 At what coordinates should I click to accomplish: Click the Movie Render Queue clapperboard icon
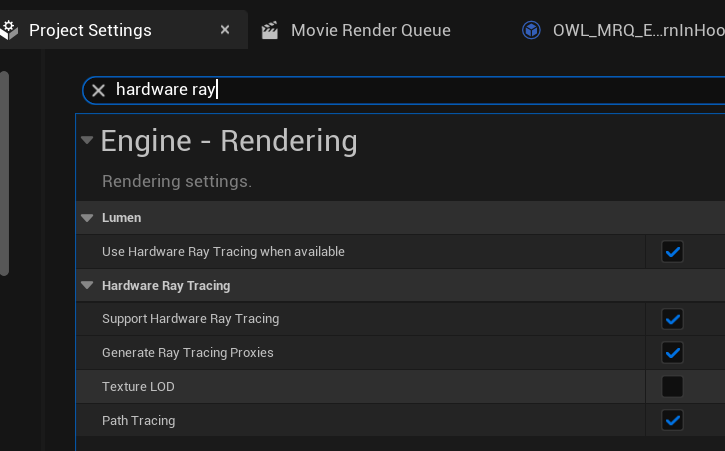tap(270, 31)
